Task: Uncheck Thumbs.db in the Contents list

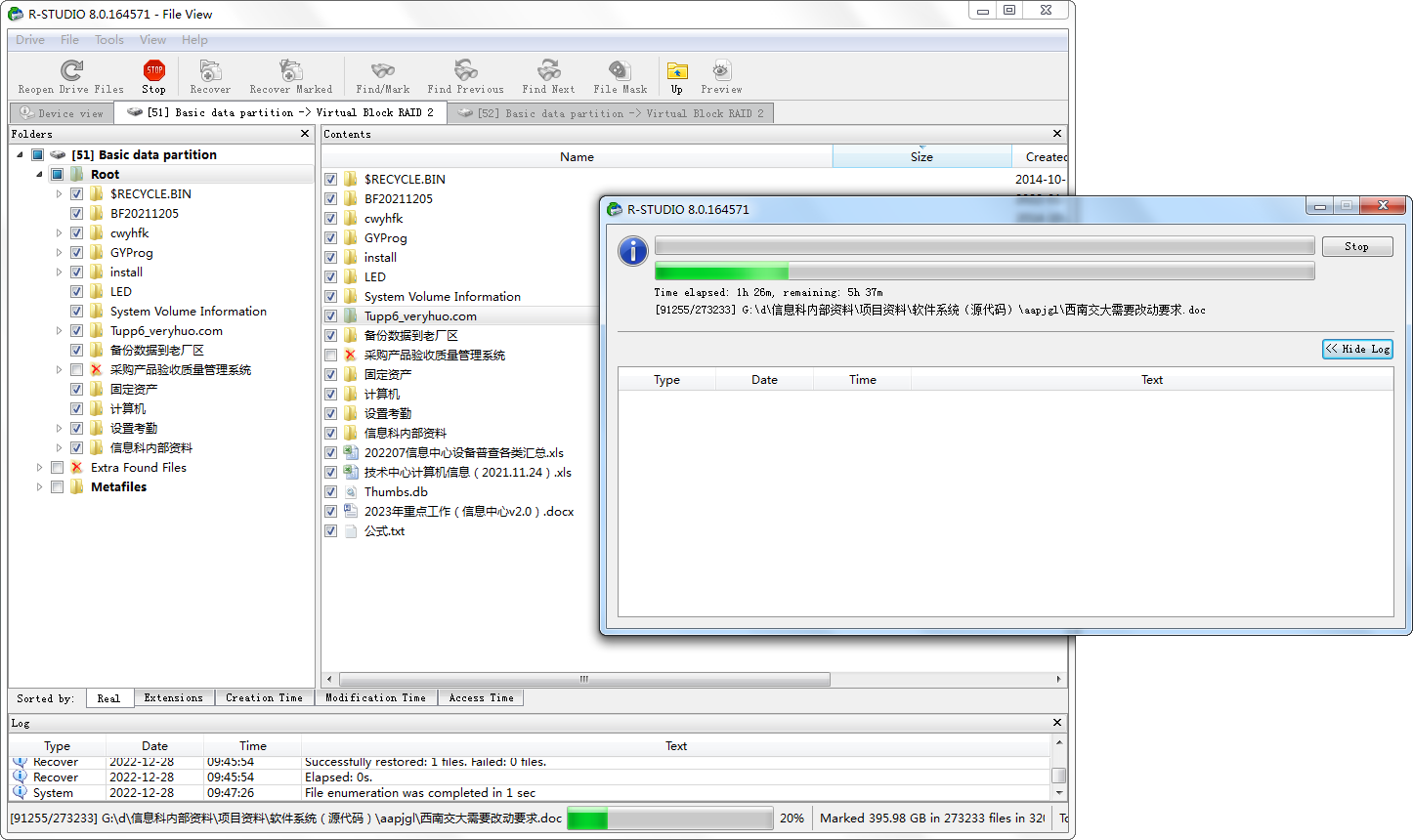Action: click(x=330, y=491)
